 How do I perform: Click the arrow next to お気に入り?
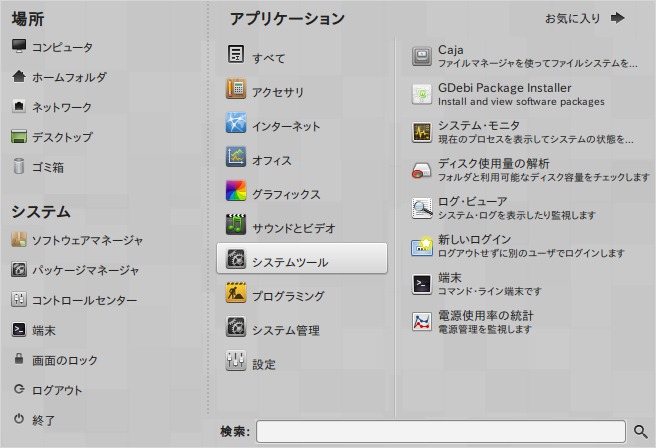(x=618, y=18)
